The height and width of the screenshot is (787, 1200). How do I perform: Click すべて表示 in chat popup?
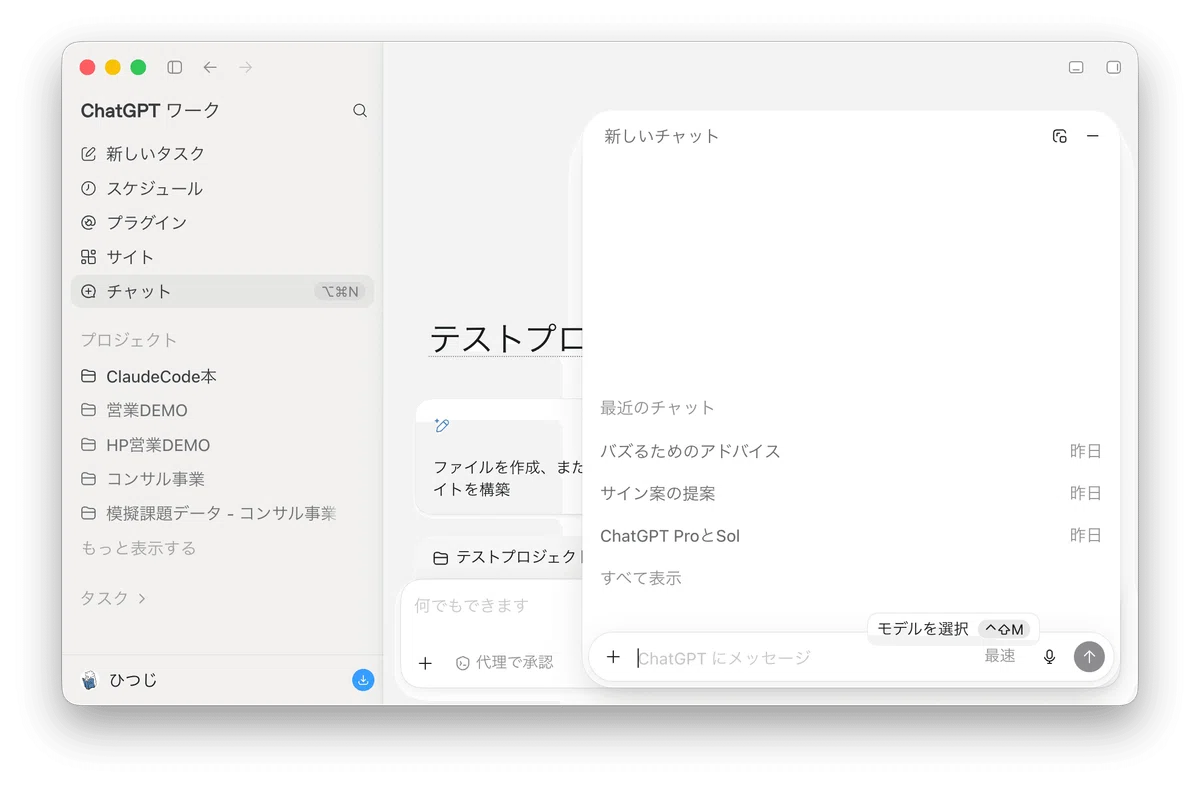(641, 578)
